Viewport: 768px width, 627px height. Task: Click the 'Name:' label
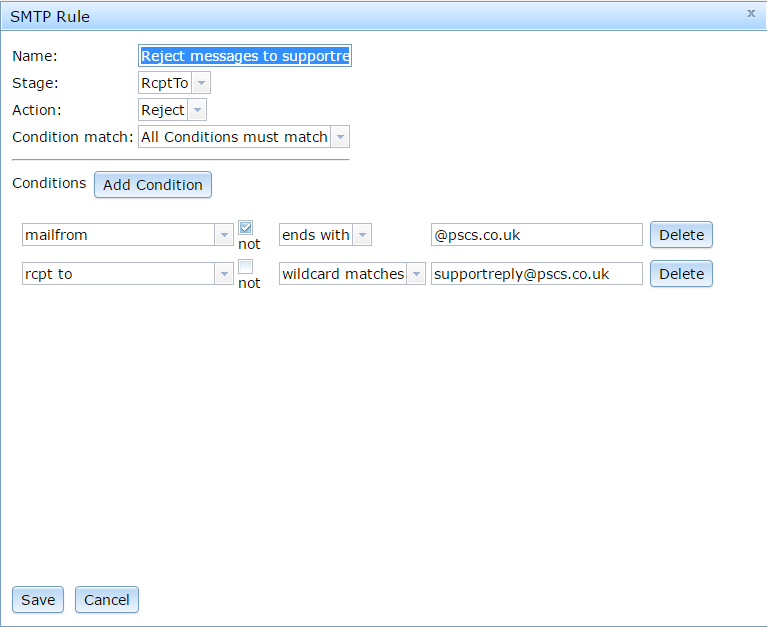[35, 56]
